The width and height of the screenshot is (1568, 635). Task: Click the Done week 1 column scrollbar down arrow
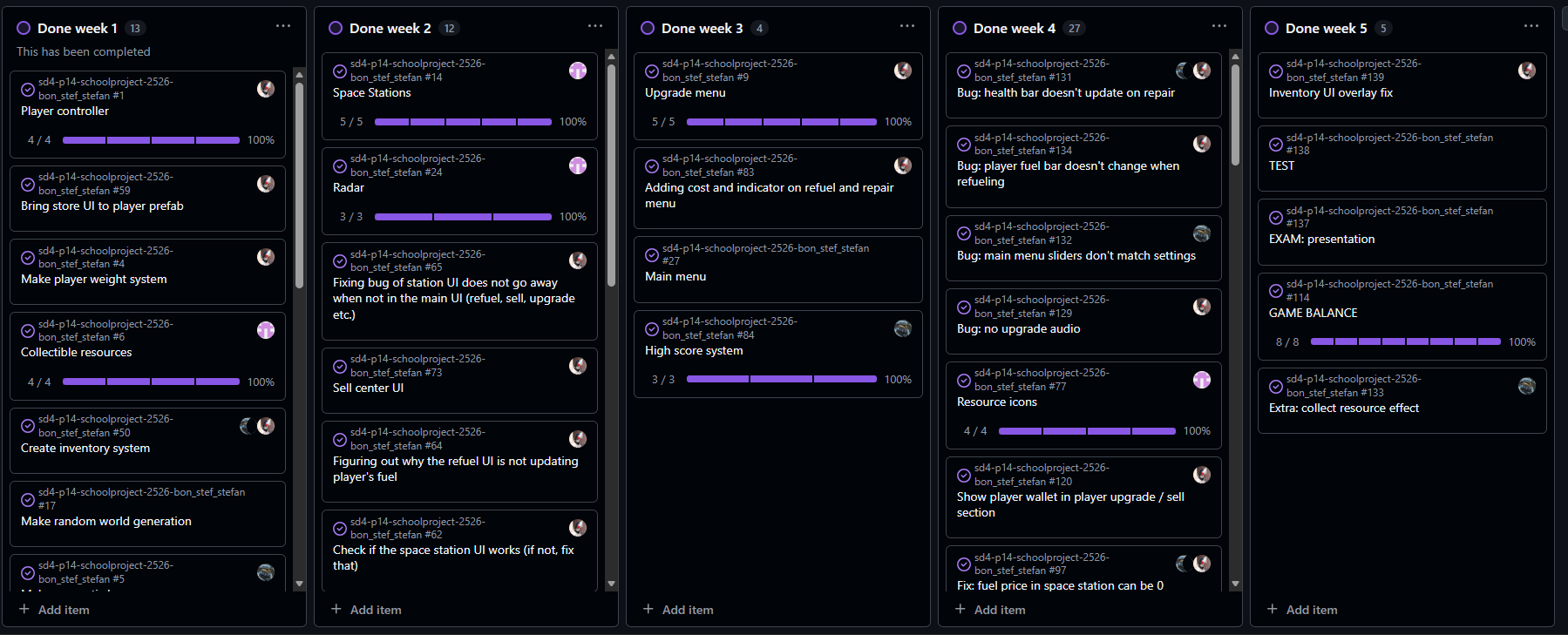(300, 584)
